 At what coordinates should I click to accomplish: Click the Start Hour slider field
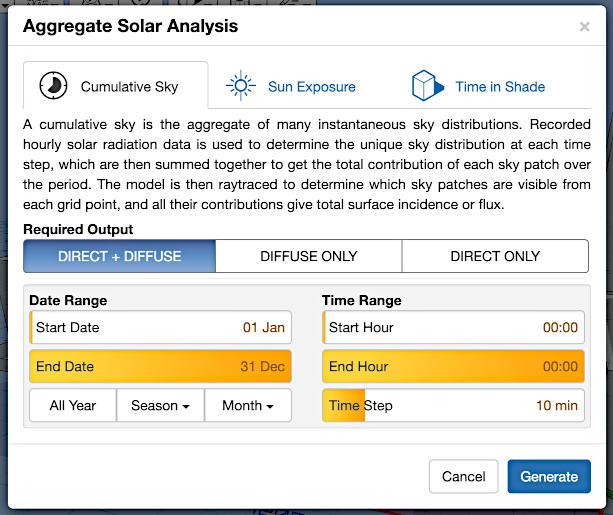(x=453, y=327)
